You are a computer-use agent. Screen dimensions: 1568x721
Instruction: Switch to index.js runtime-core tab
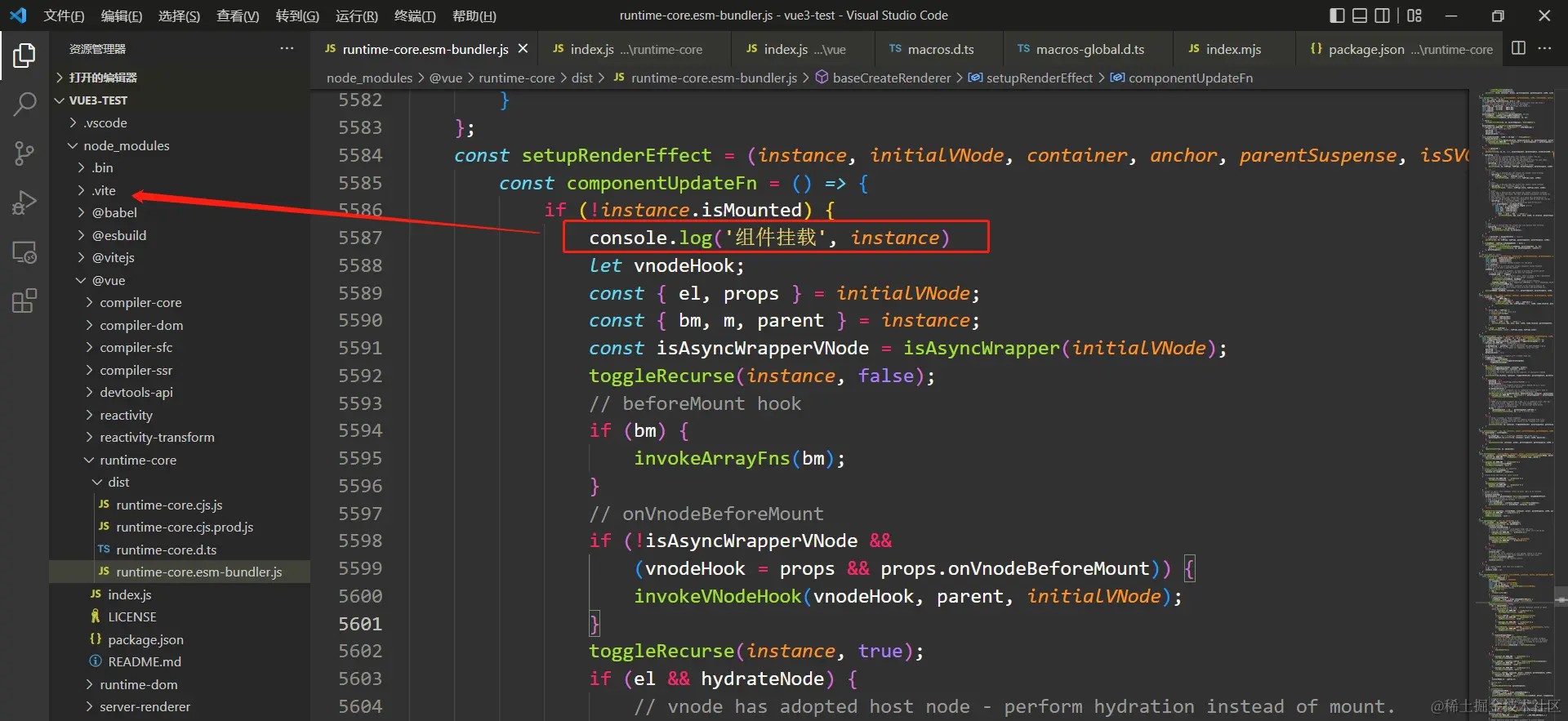point(635,49)
